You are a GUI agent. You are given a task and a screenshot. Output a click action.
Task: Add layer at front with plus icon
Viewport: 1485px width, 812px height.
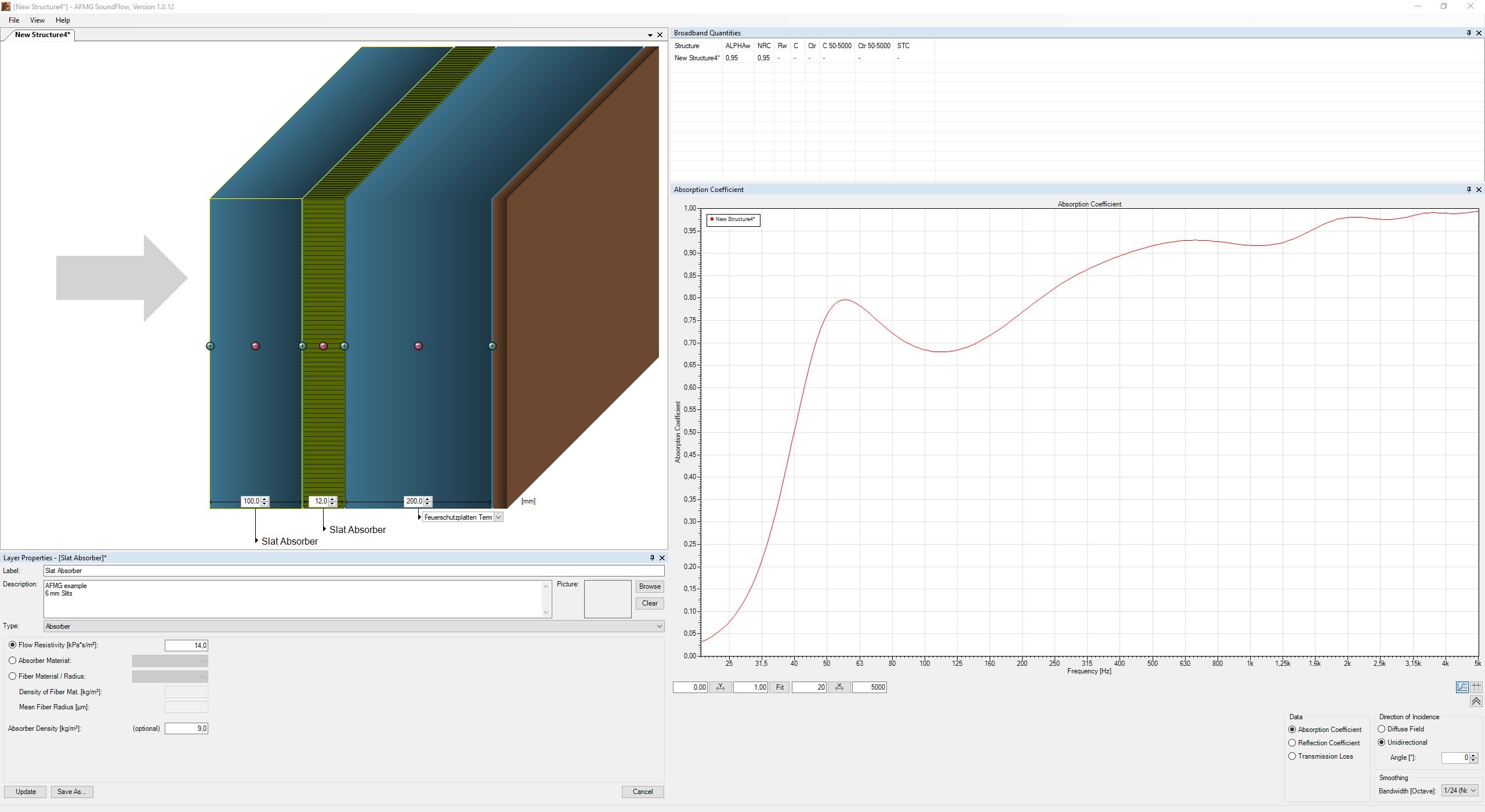(210, 346)
